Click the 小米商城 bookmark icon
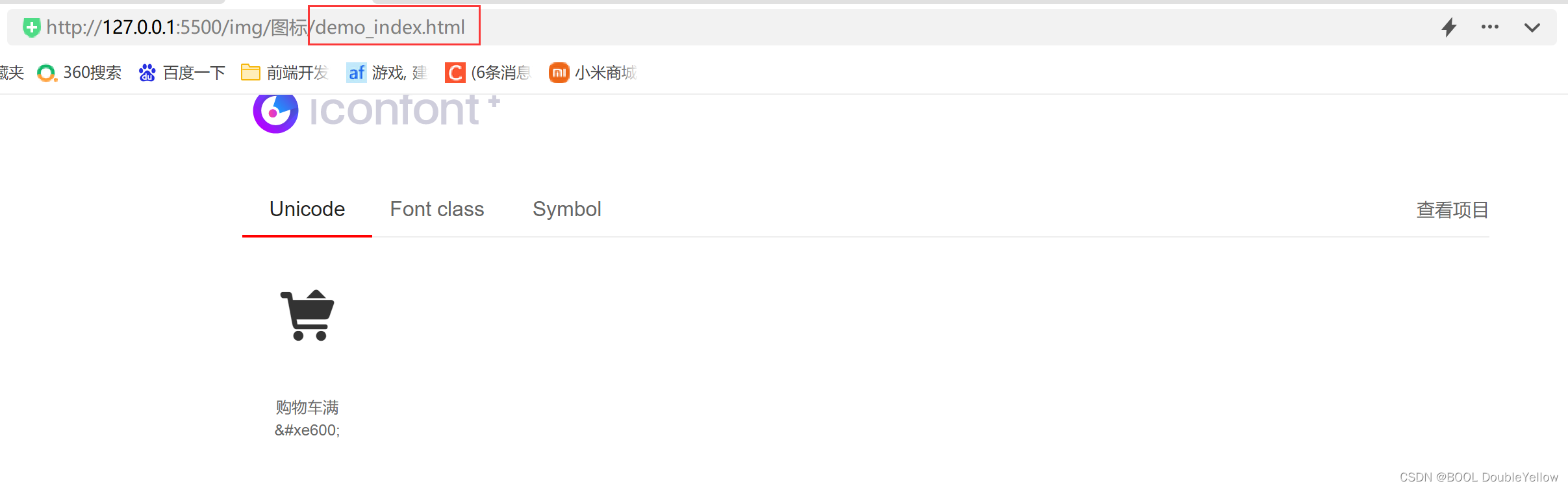The height and width of the screenshot is (488, 1568). pyautogui.click(x=559, y=73)
